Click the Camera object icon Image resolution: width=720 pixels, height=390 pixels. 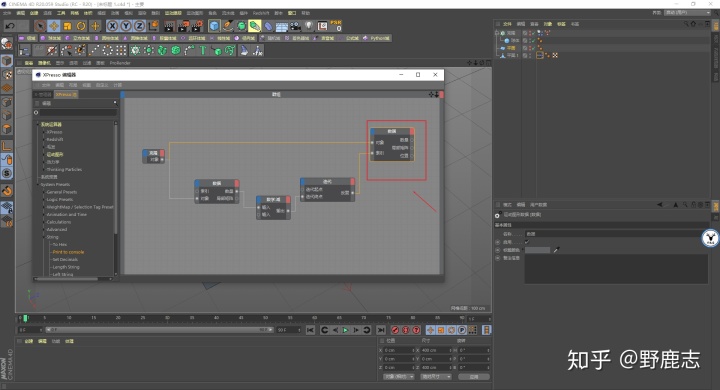[295, 26]
